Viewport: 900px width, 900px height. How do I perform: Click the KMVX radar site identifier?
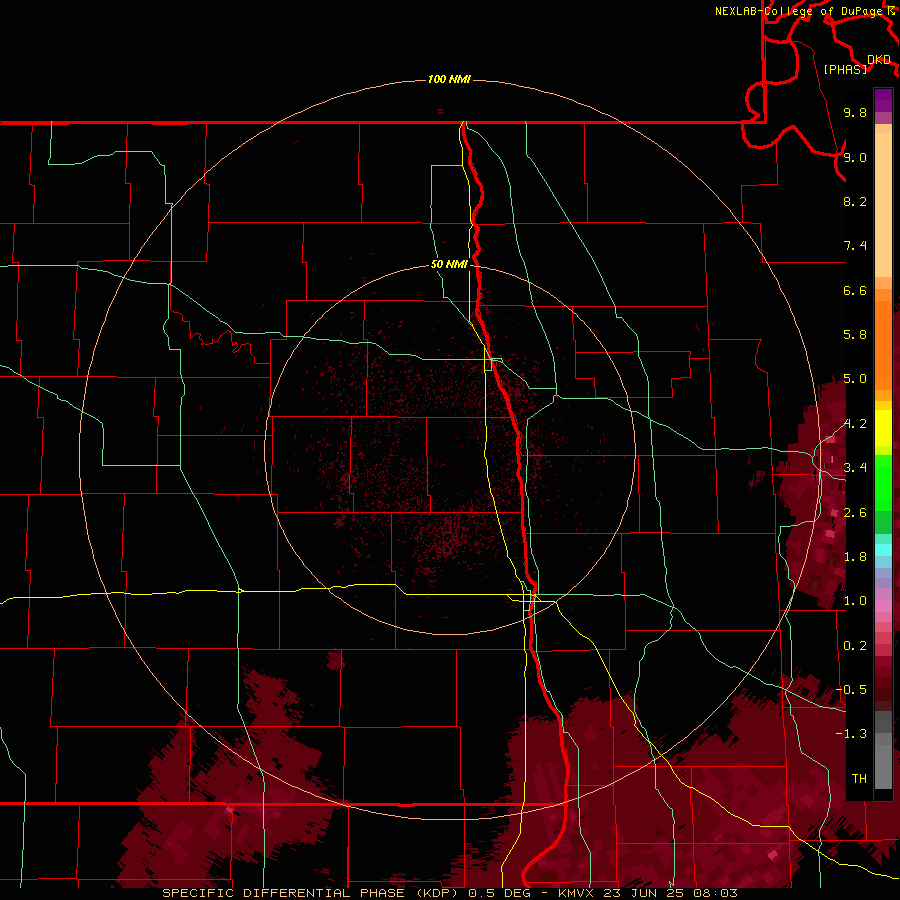pos(575,893)
